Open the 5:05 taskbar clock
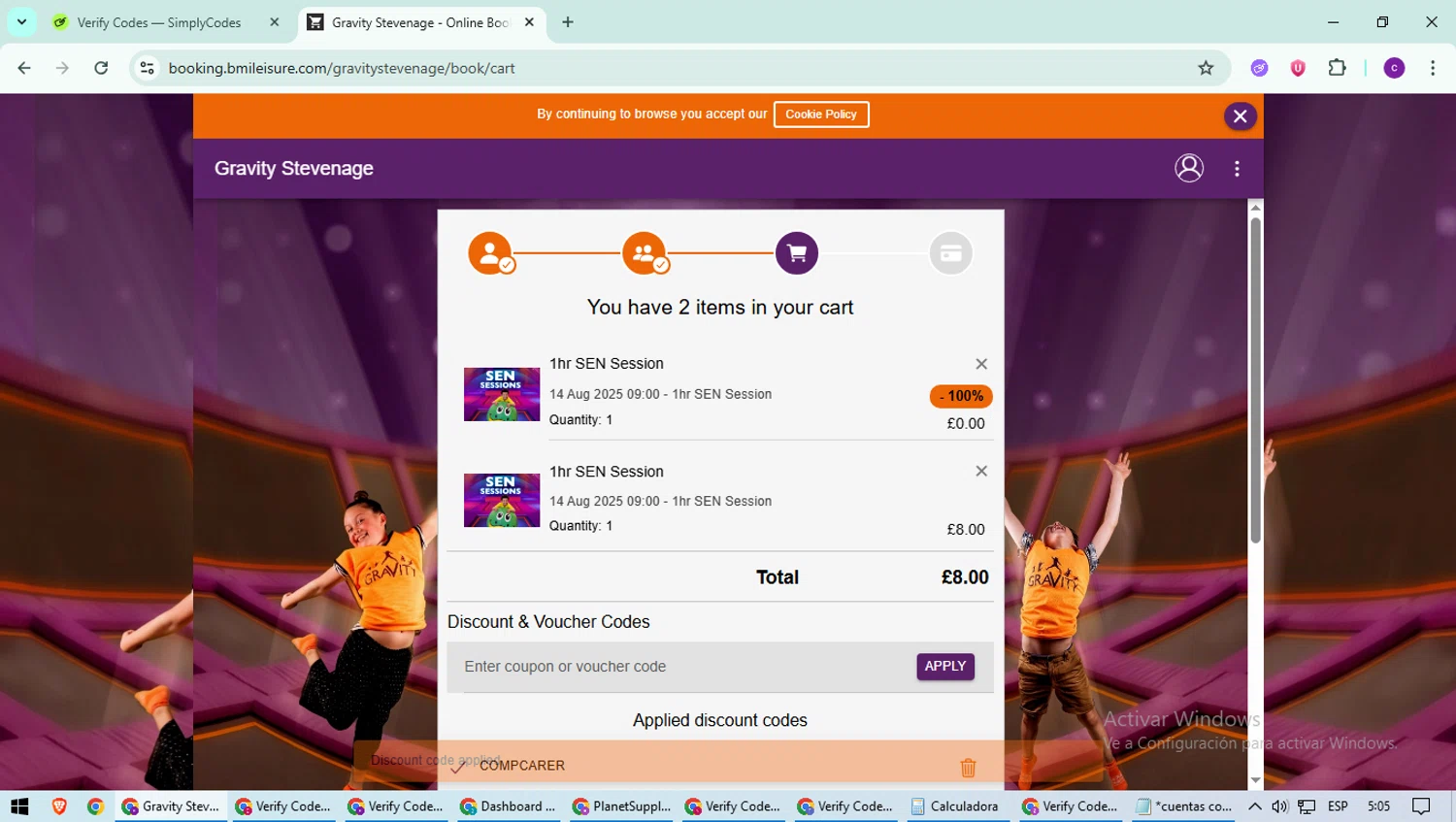 (1378, 806)
